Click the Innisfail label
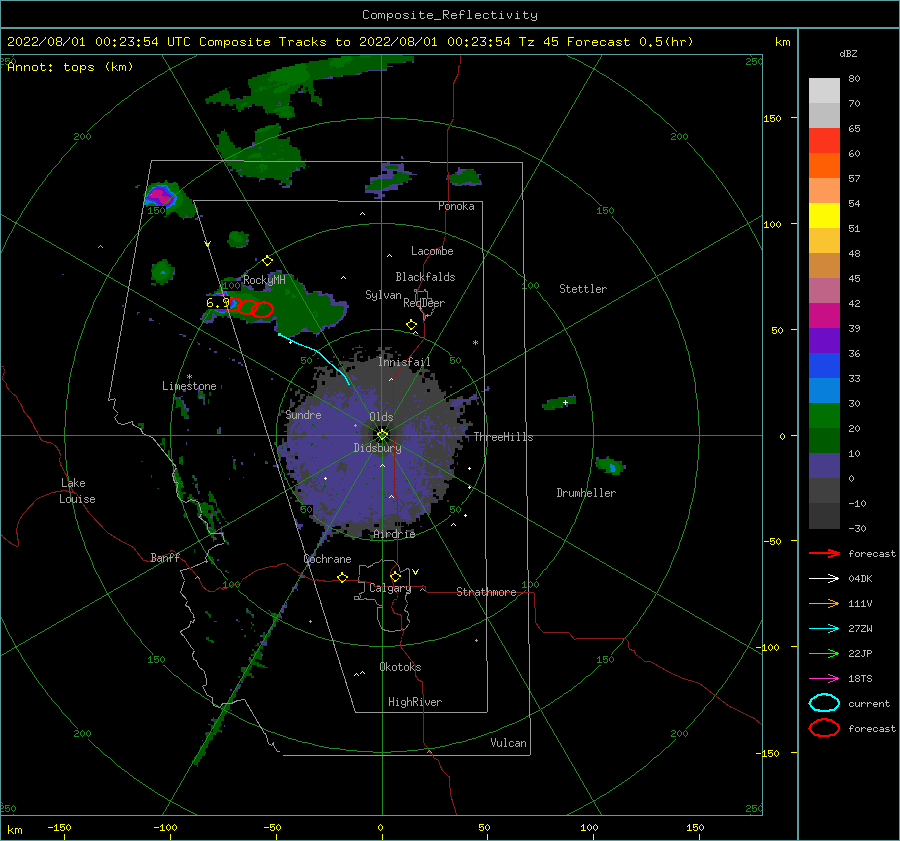The height and width of the screenshot is (841, 900). click(x=404, y=362)
